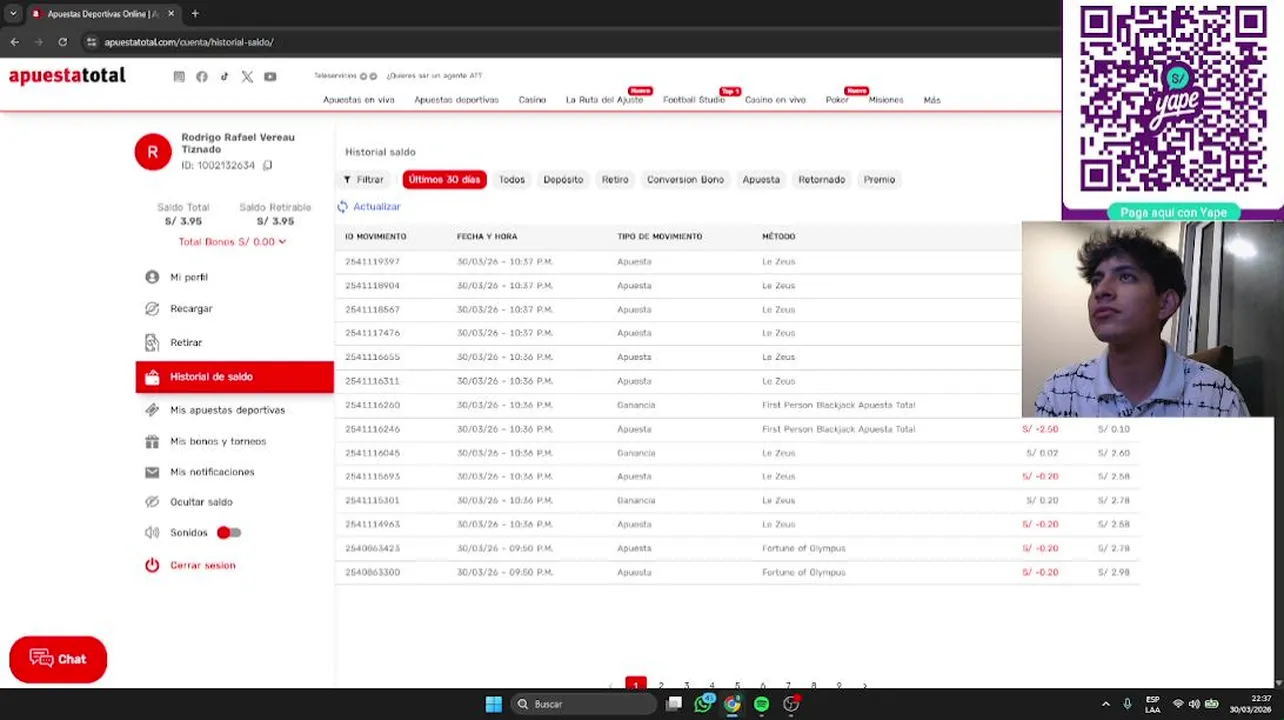Click the Actualizar link

click(377, 207)
